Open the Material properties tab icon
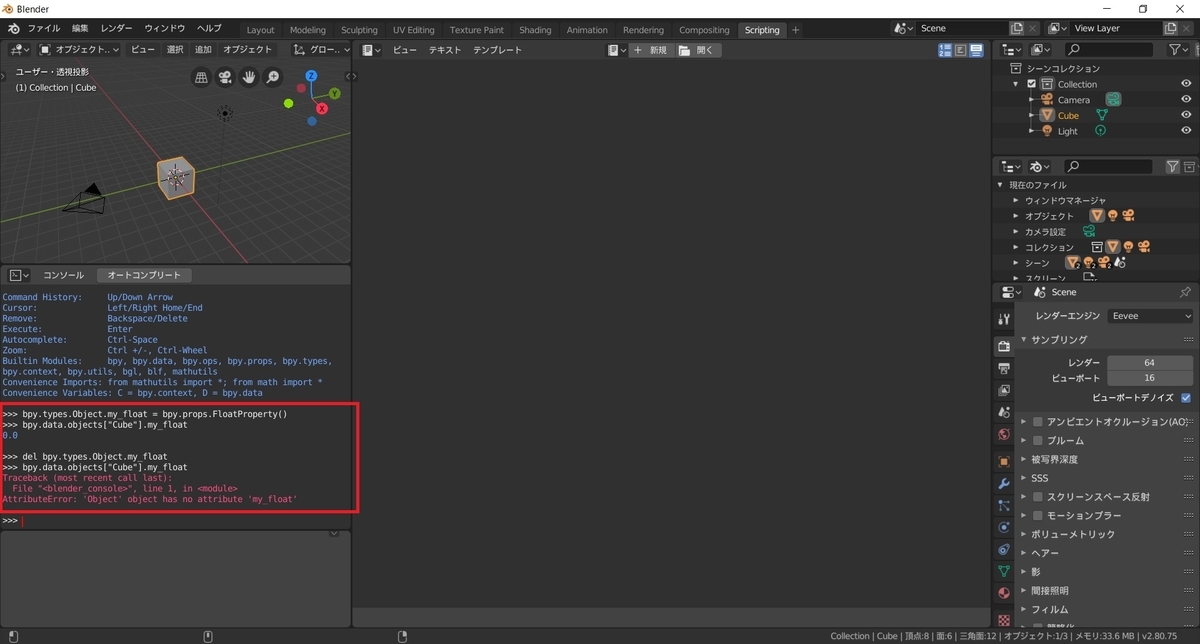 1004,593
